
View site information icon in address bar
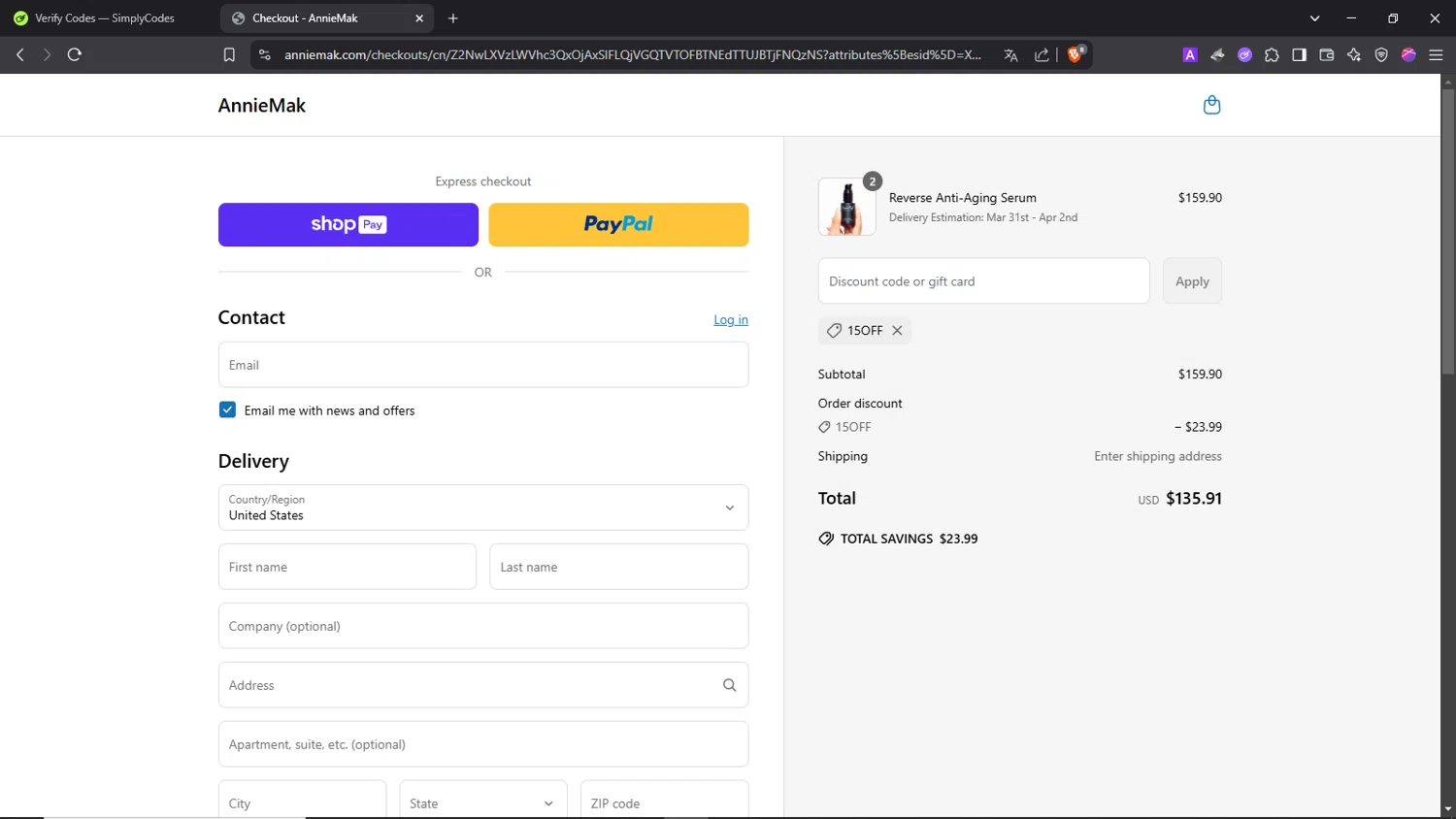(264, 55)
